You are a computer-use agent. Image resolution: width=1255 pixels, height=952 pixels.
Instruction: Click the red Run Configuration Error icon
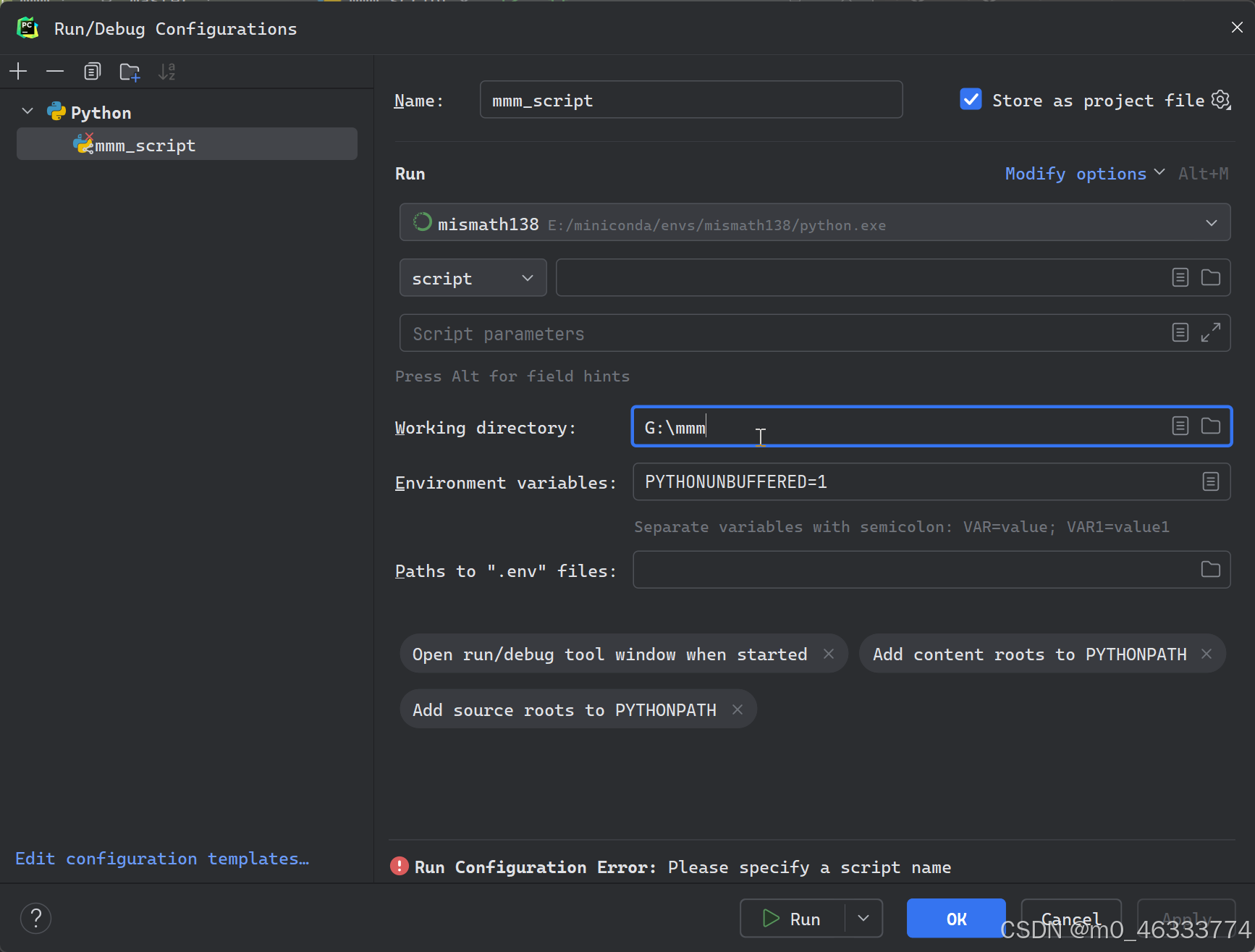coord(399,866)
